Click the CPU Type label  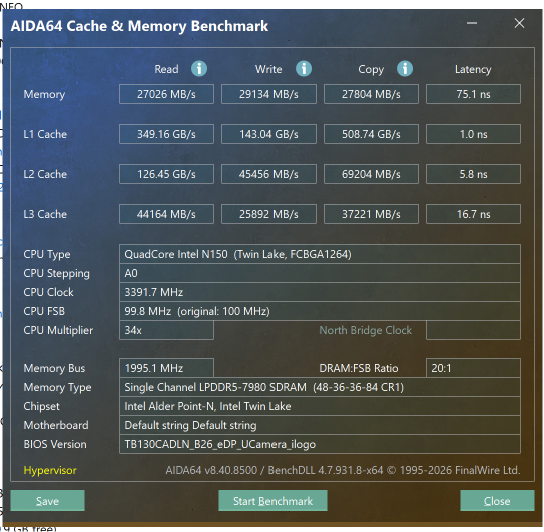(x=47, y=254)
